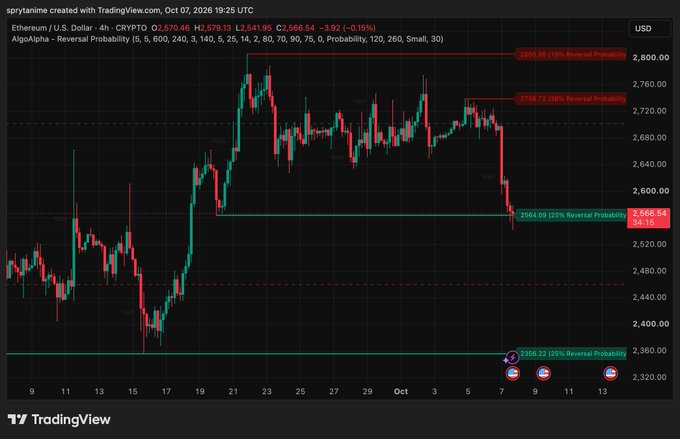This screenshot has width=680, height=439.
Task: Click the low value L2,541.95
Action: (x=253, y=28)
